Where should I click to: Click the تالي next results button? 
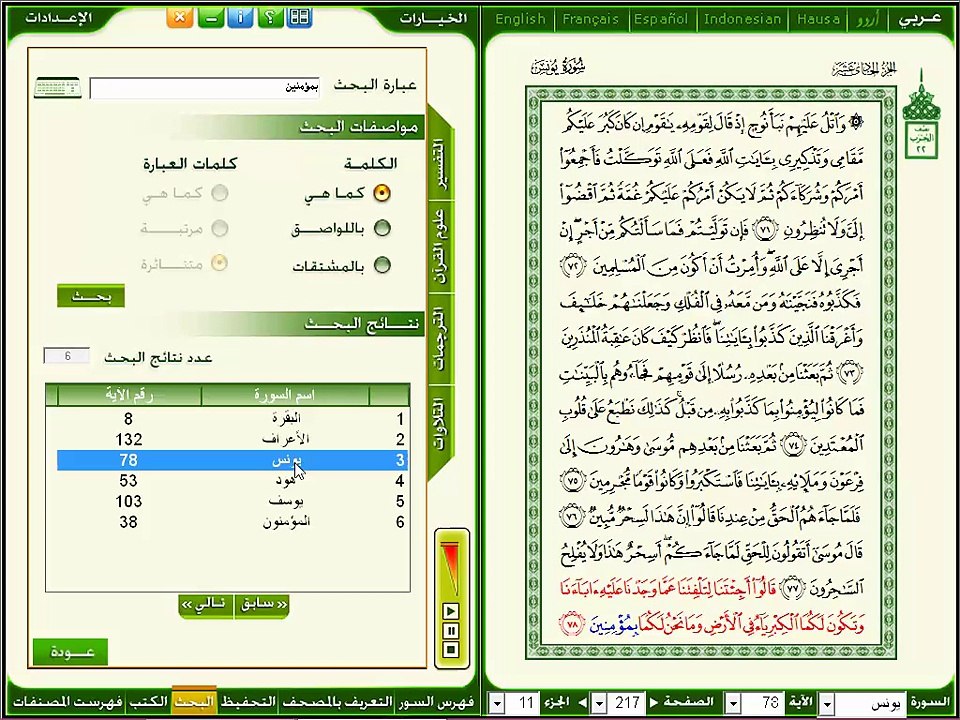click(206, 605)
